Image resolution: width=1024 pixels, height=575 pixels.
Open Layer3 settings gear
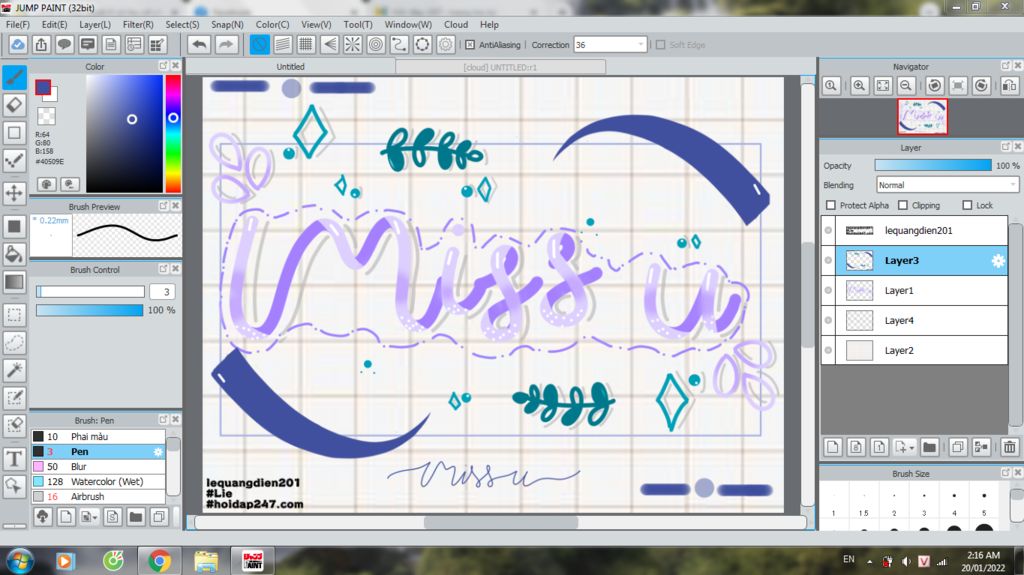(x=998, y=261)
